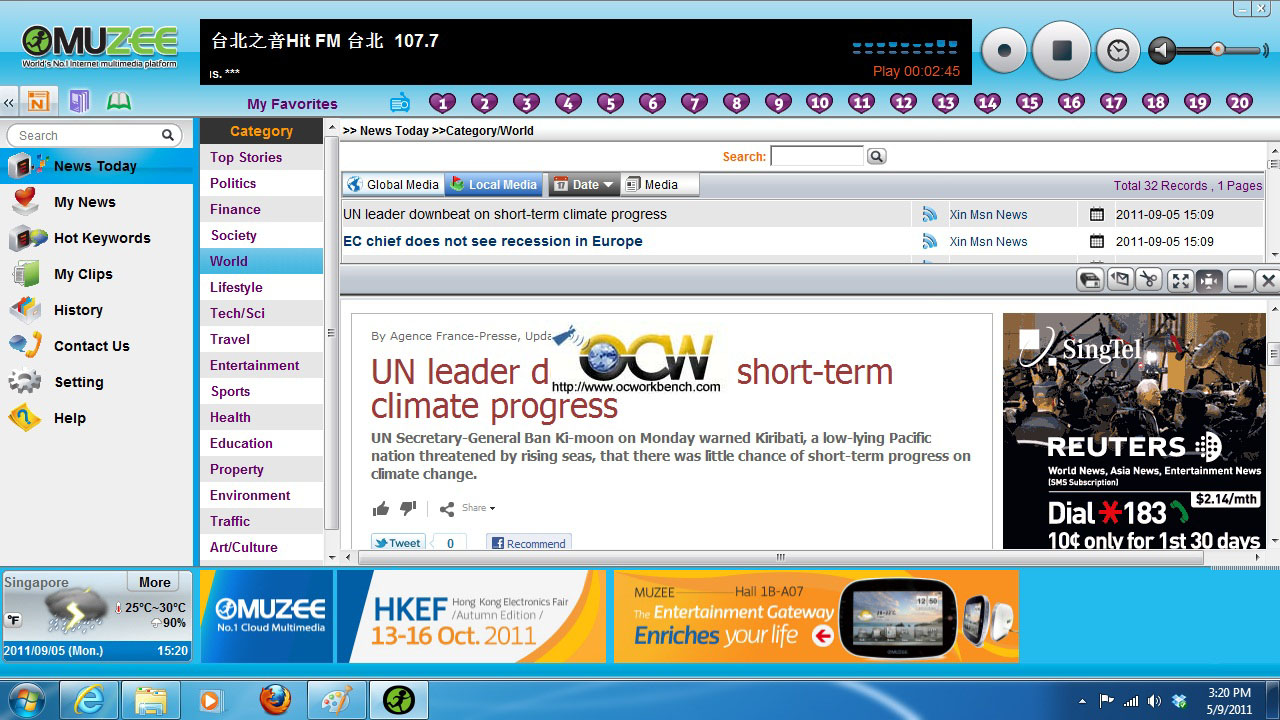Open headline 'UN leader downbeat on short-term climate progress'

(x=505, y=214)
